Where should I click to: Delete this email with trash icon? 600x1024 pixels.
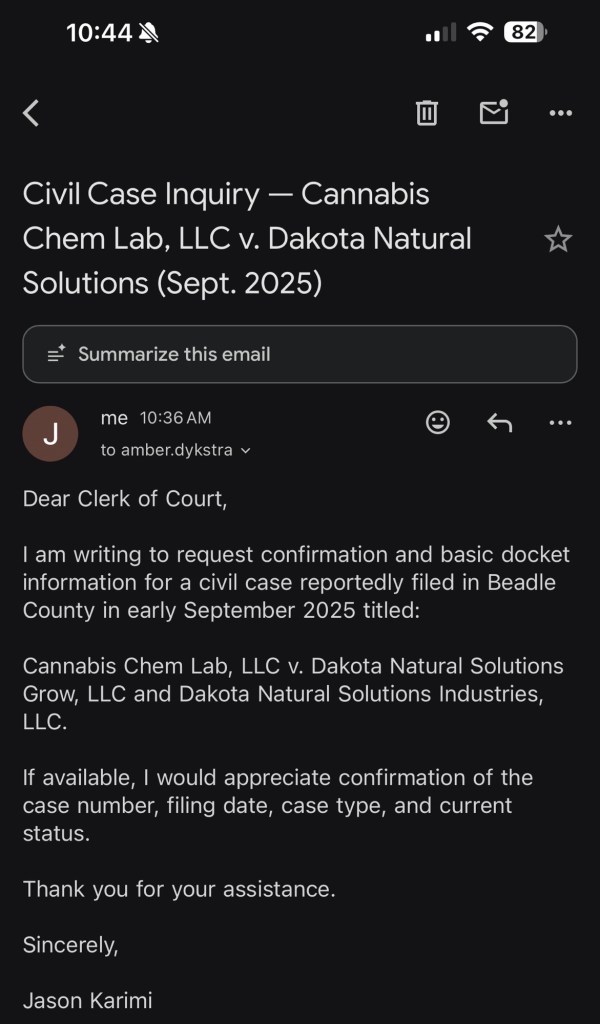point(427,113)
